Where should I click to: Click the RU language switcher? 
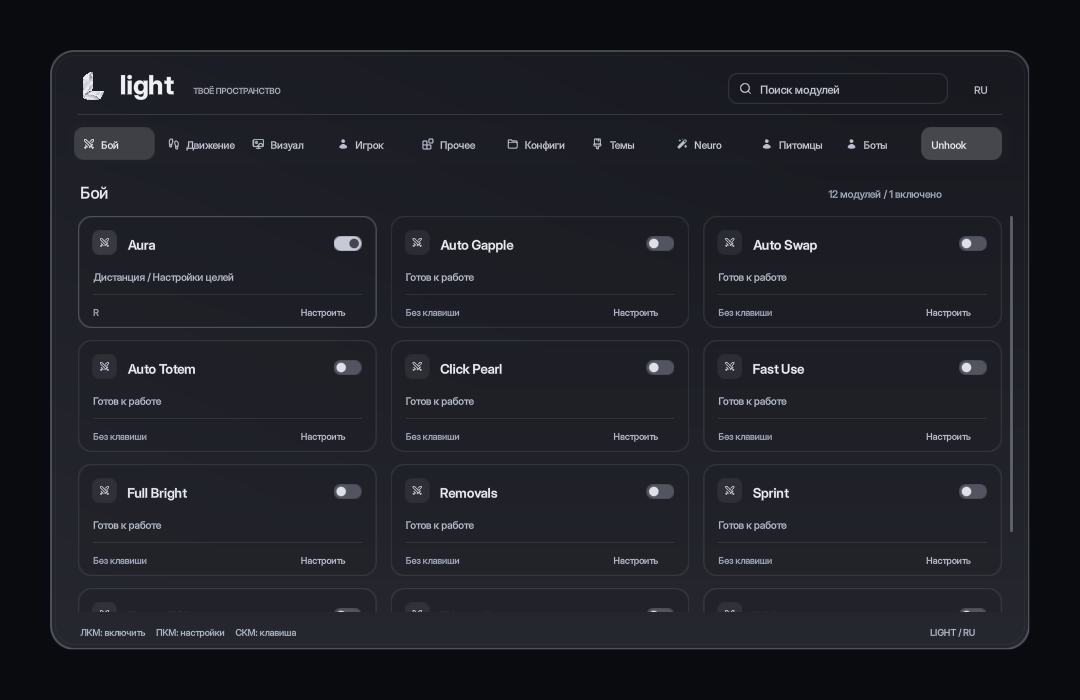(981, 90)
